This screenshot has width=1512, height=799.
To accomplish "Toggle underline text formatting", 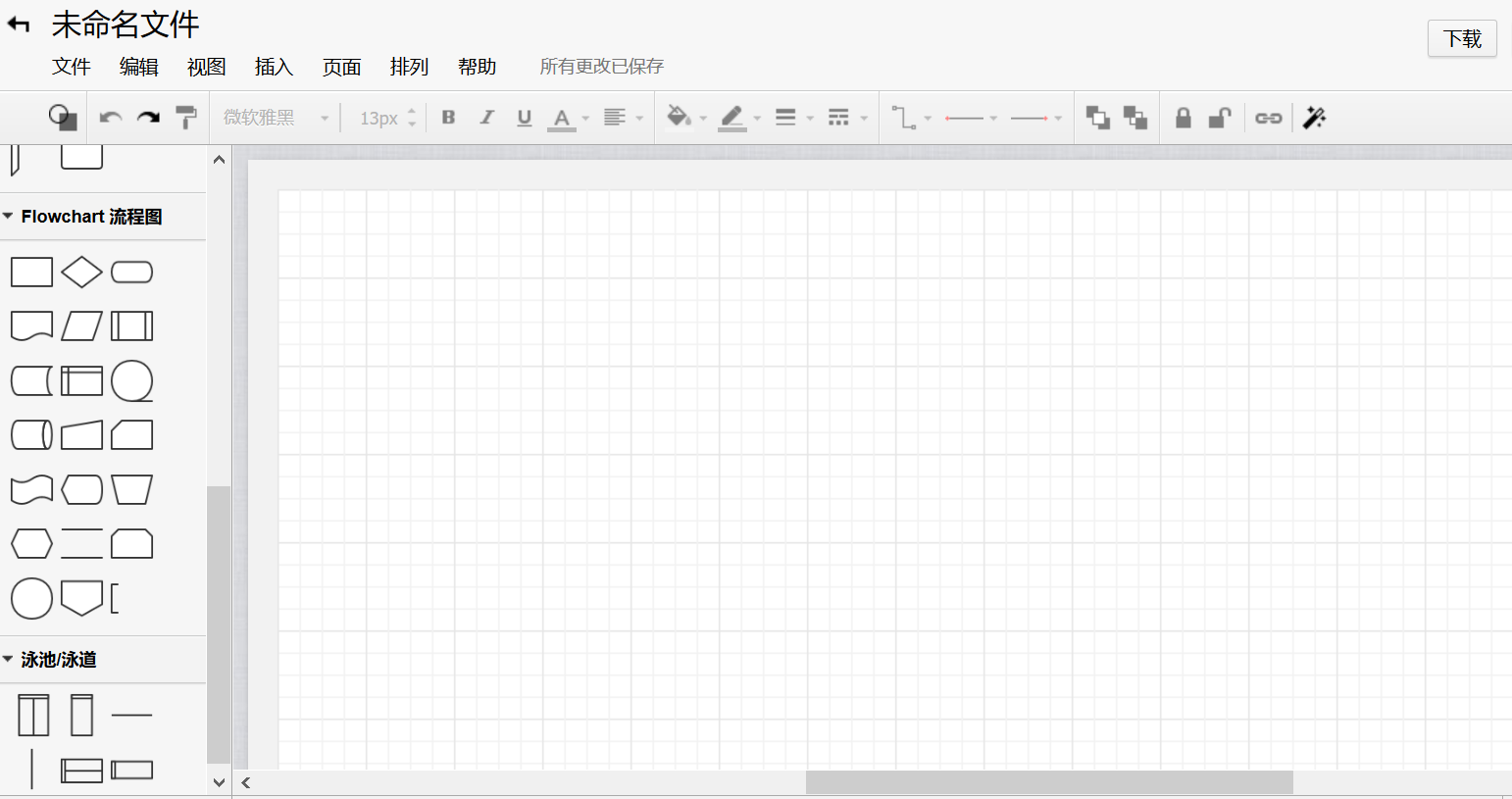I will point(524,118).
